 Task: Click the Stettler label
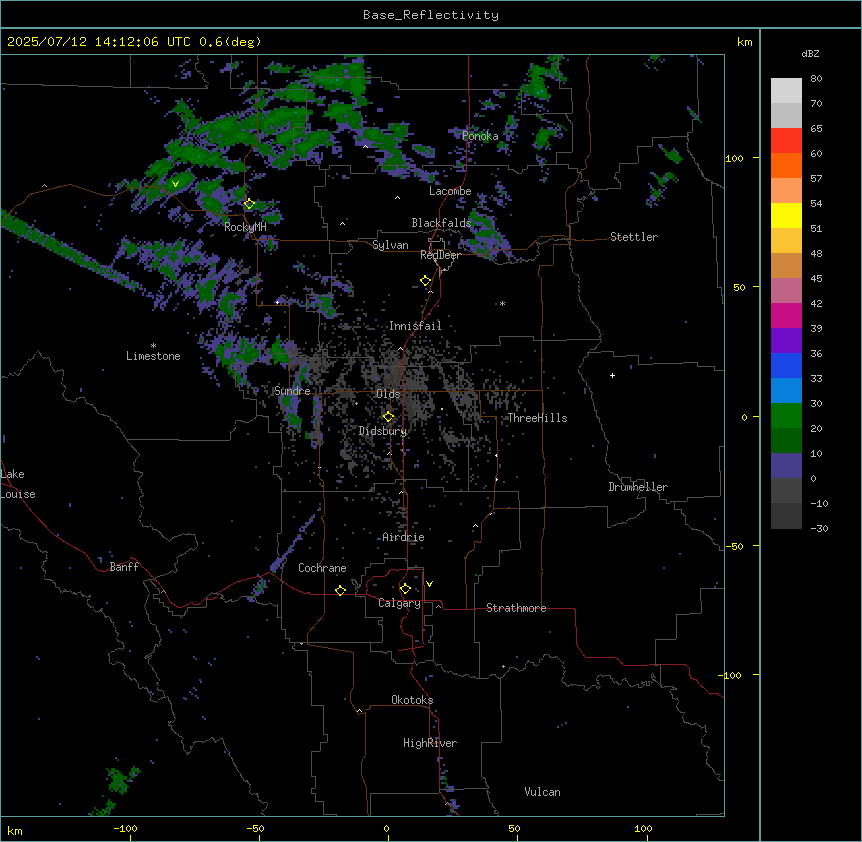(x=634, y=237)
